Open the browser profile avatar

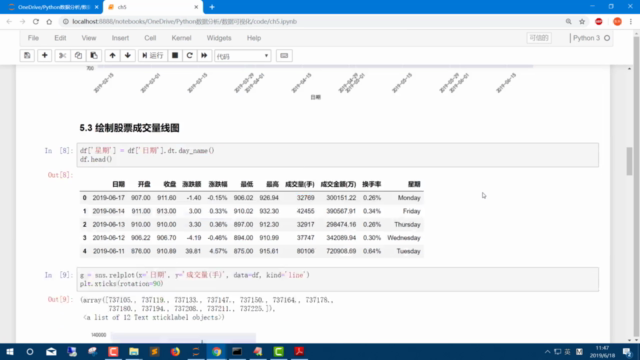[x=617, y=22]
